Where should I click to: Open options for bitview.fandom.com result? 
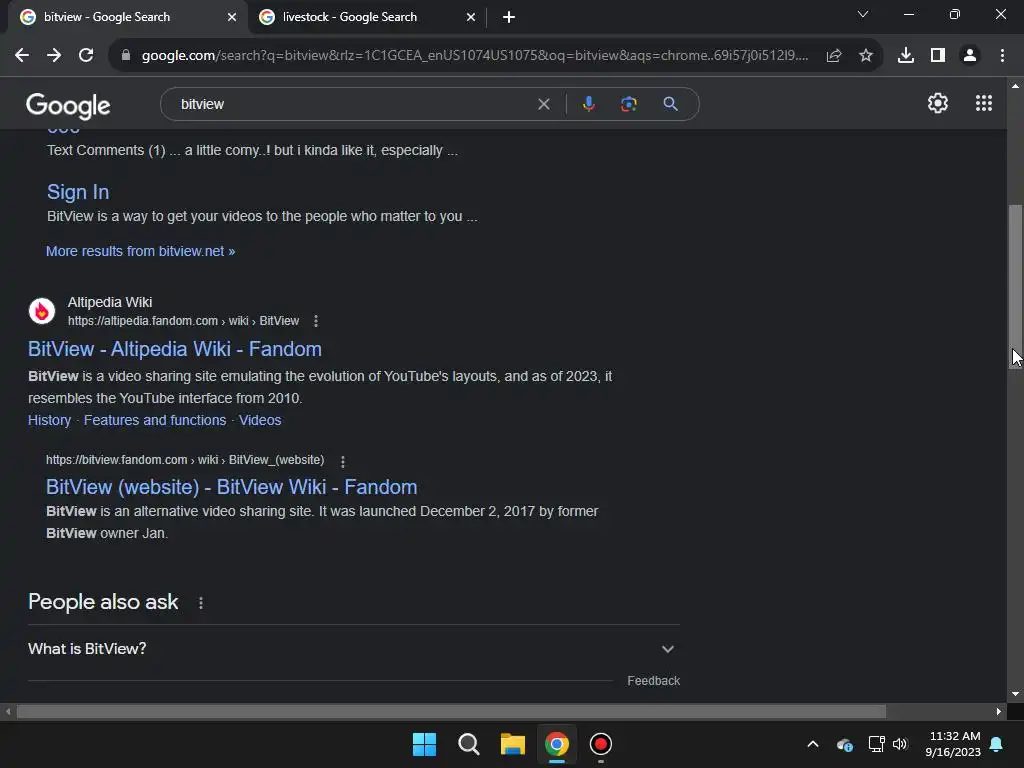pyautogui.click(x=343, y=461)
